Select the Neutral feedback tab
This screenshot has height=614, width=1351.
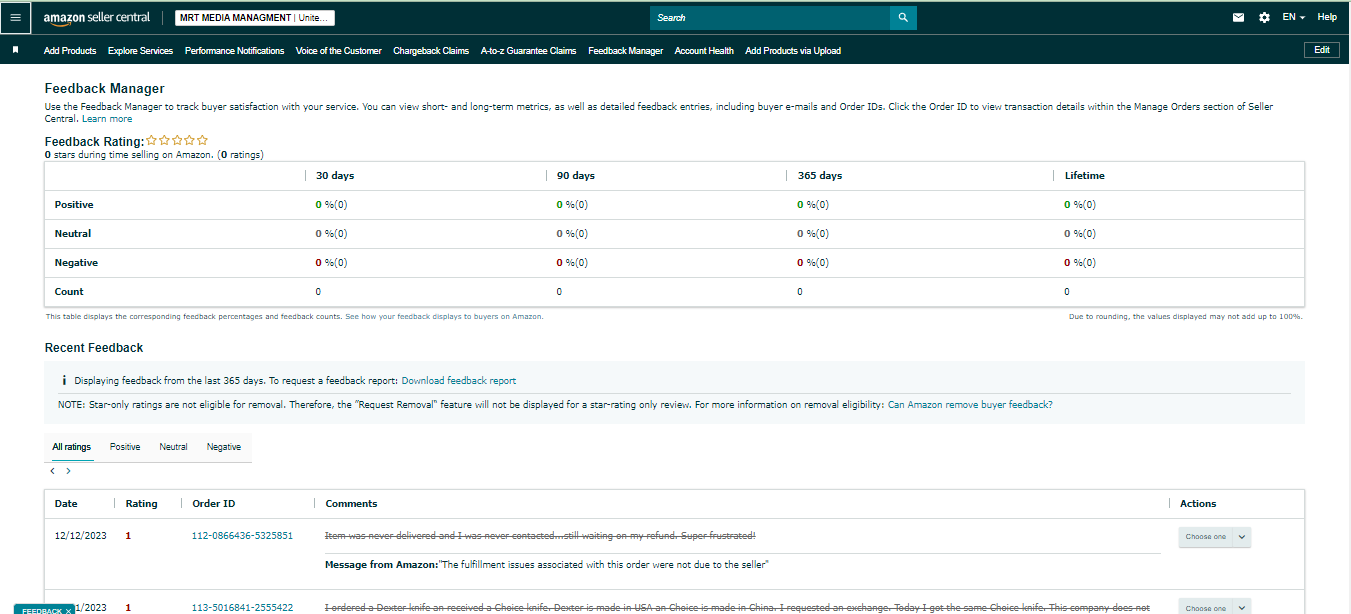pyautogui.click(x=173, y=447)
